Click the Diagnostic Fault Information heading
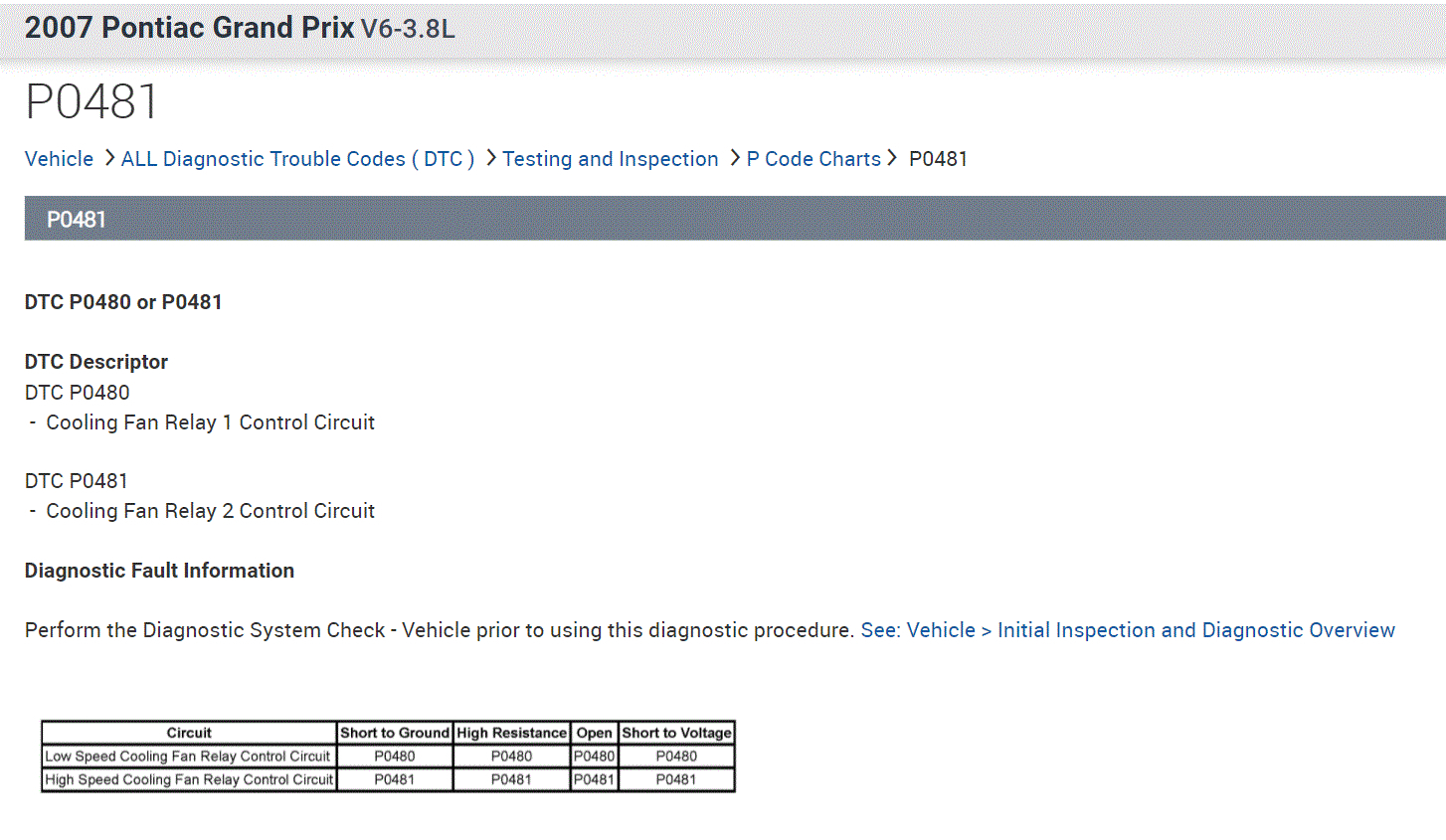This screenshot has width=1446, height=840. tap(159, 571)
